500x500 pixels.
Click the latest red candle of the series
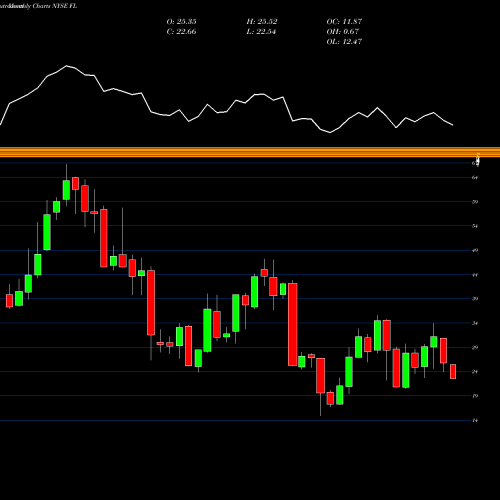coord(453,371)
